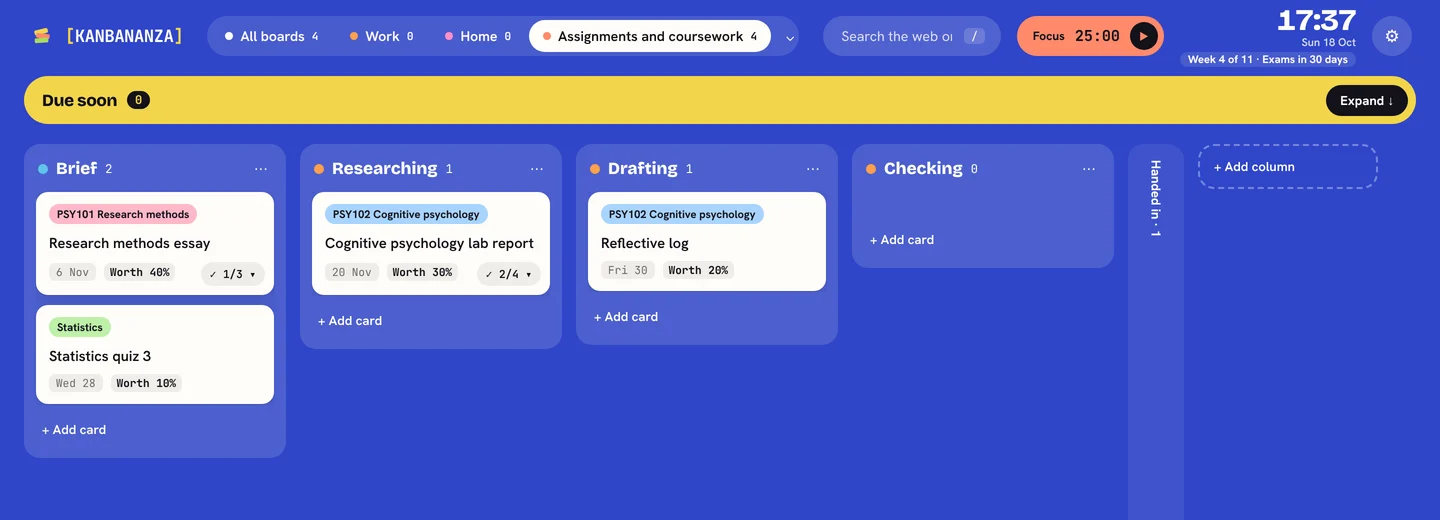Image resolution: width=1440 pixels, height=520 pixels.
Task: Click the Researching column title
Action: coord(385,168)
